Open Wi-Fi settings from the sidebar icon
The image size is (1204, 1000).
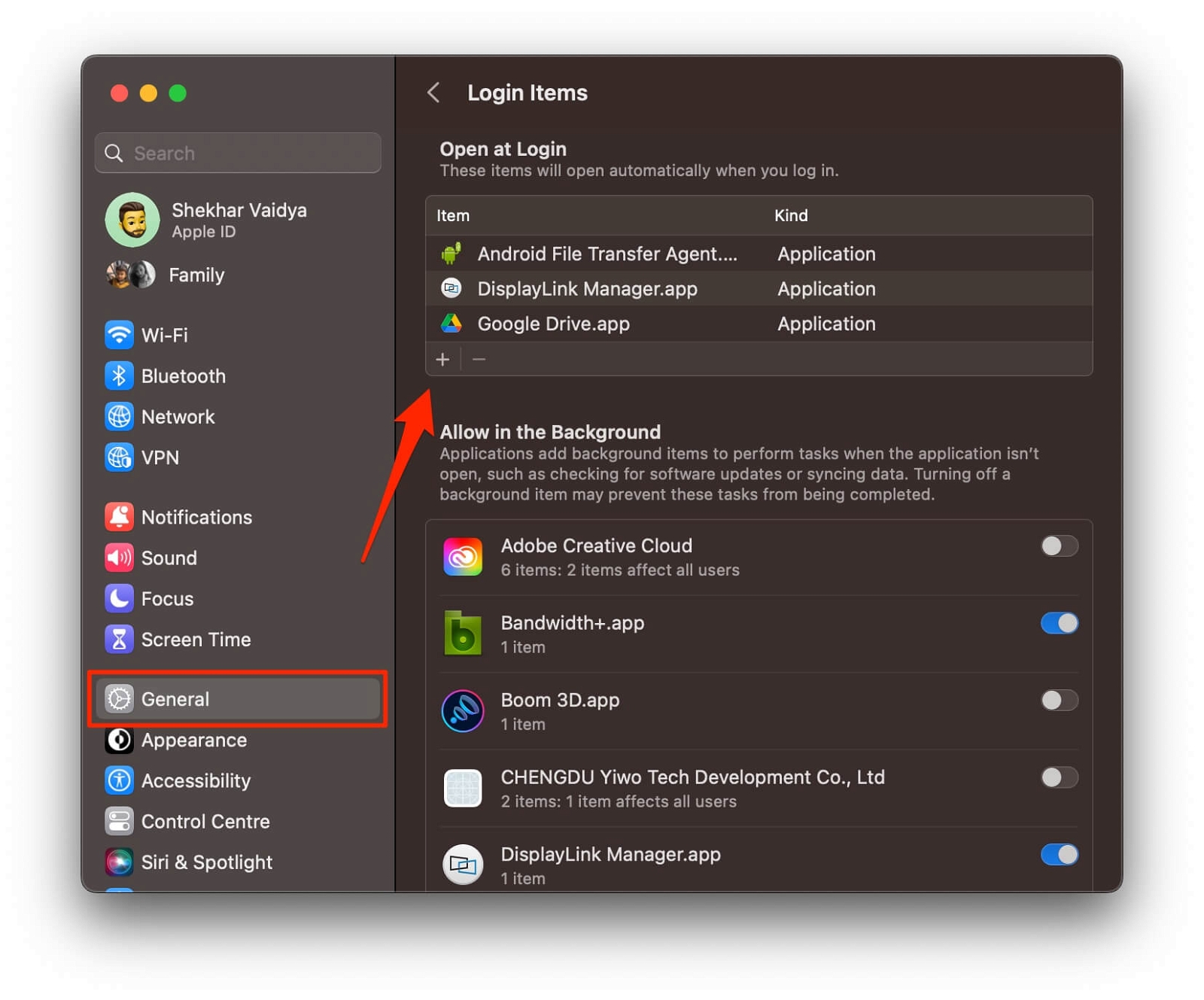[120, 335]
